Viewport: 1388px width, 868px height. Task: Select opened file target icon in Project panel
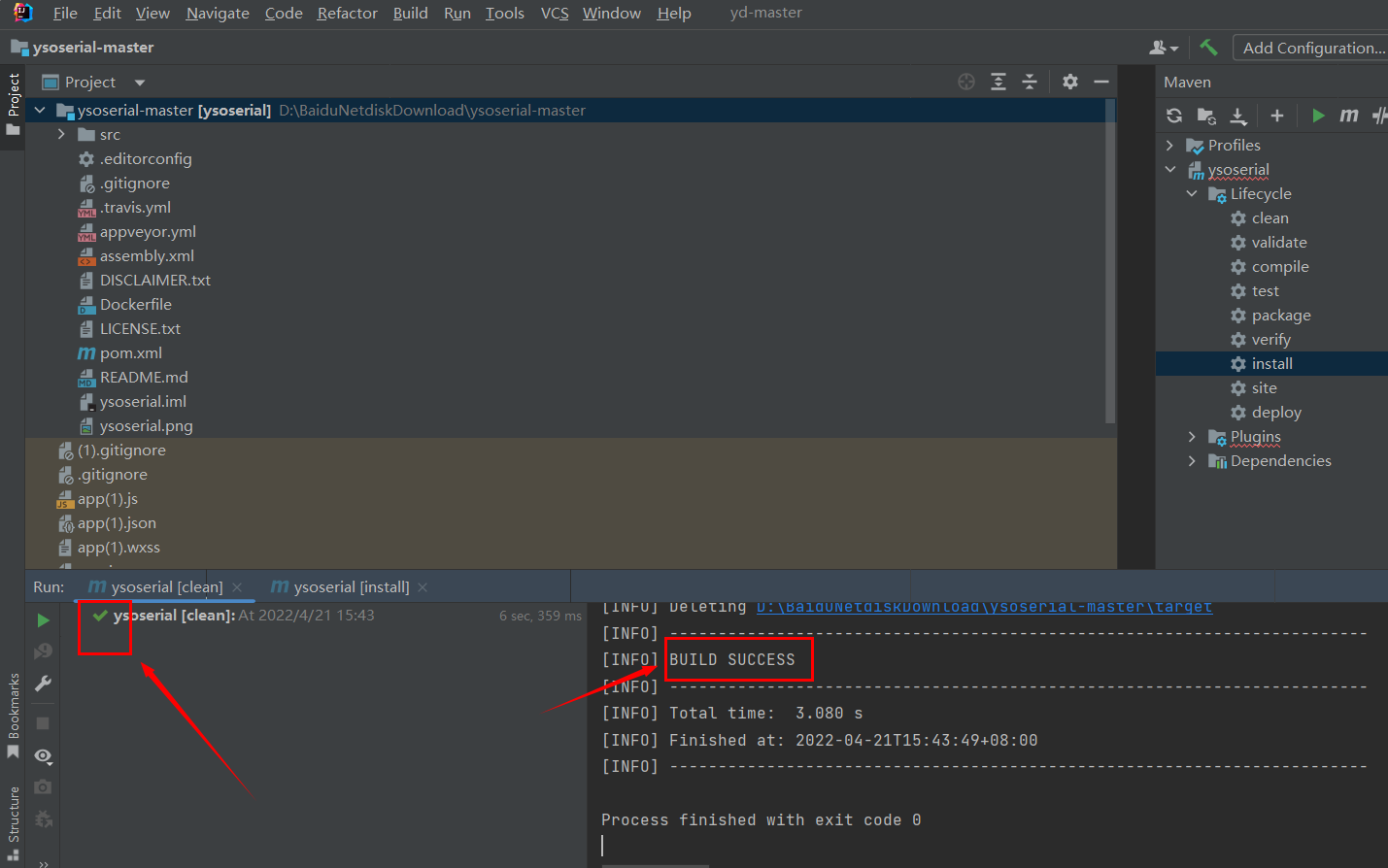tap(966, 82)
